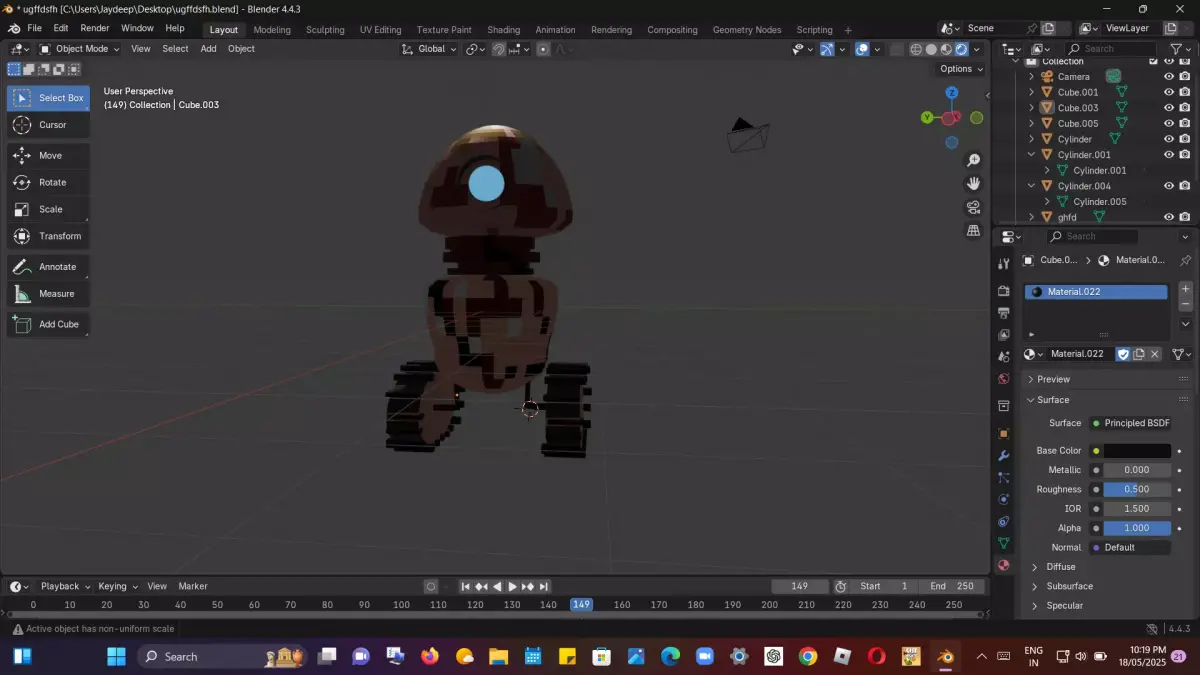
Task: Choose the Scale tool
Action: 48,209
